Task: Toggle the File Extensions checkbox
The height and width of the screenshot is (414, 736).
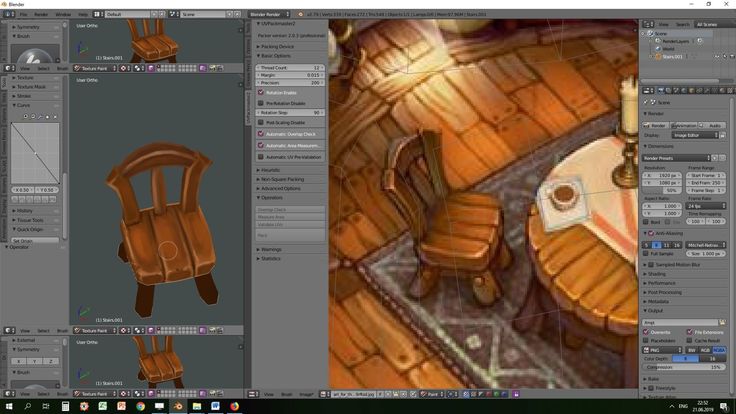Action: point(690,332)
